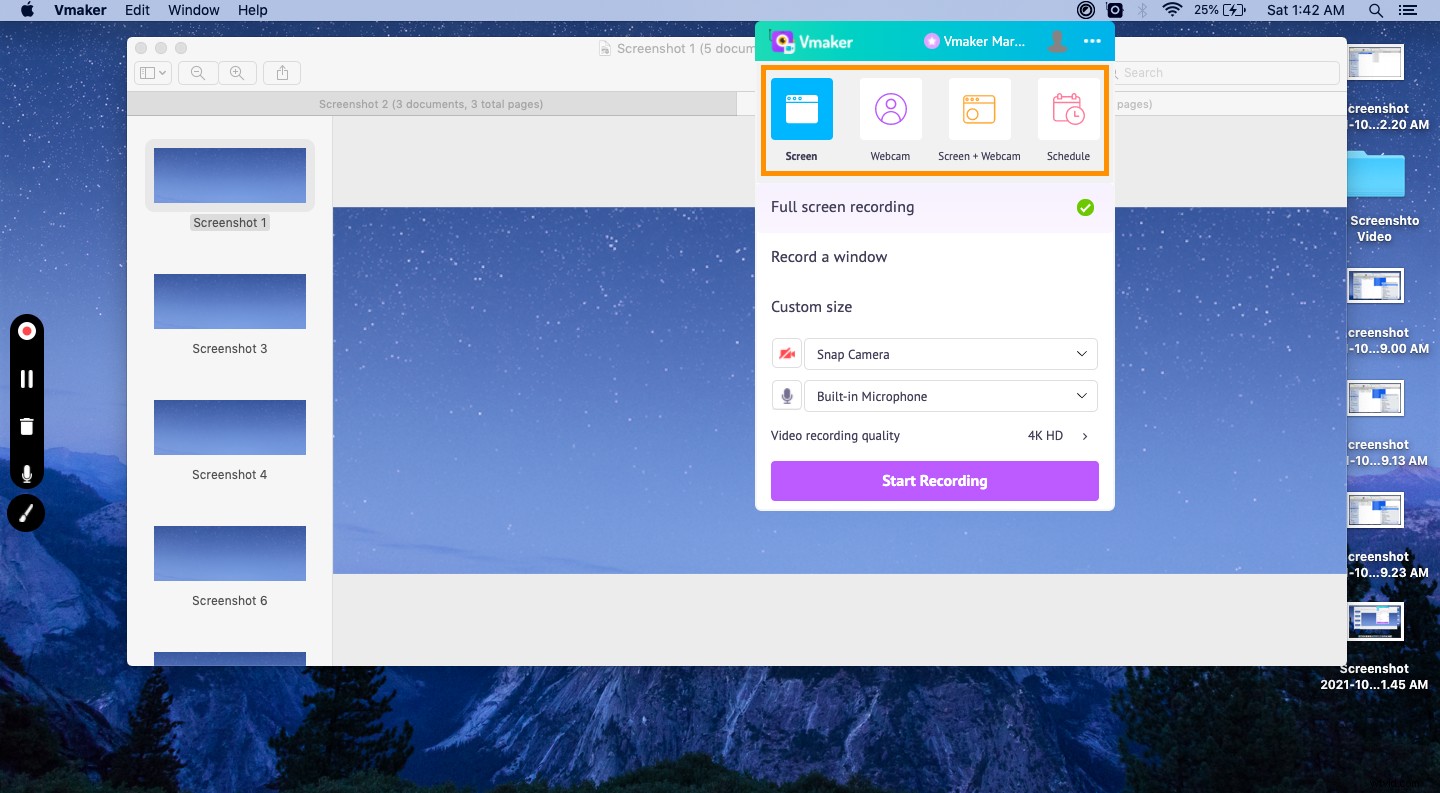
Task: Click the trash icon on the floating toolbar
Action: (x=27, y=426)
